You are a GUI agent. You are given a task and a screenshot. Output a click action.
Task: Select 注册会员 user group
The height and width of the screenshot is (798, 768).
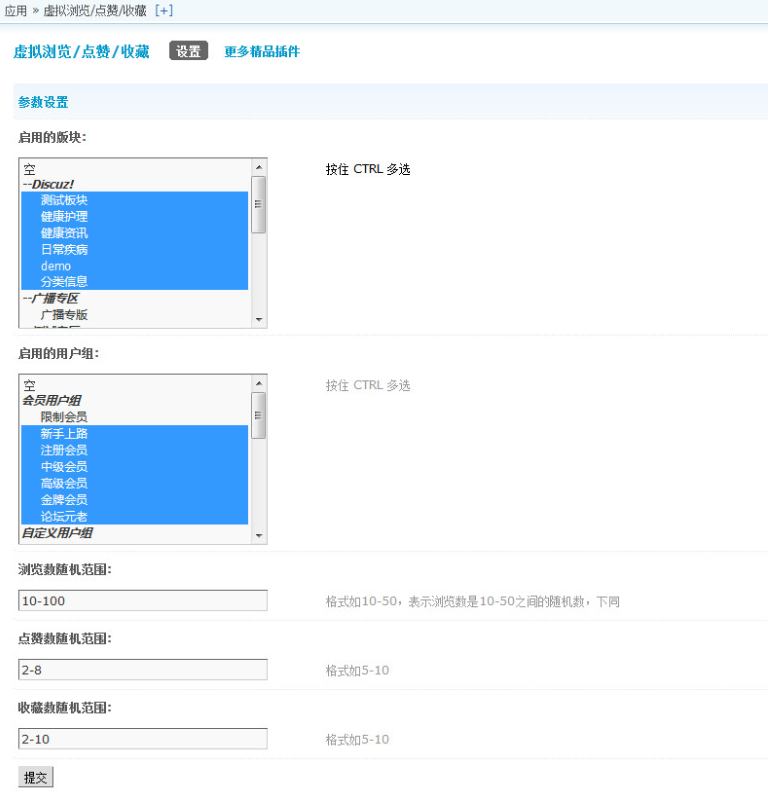click(134, 450)
